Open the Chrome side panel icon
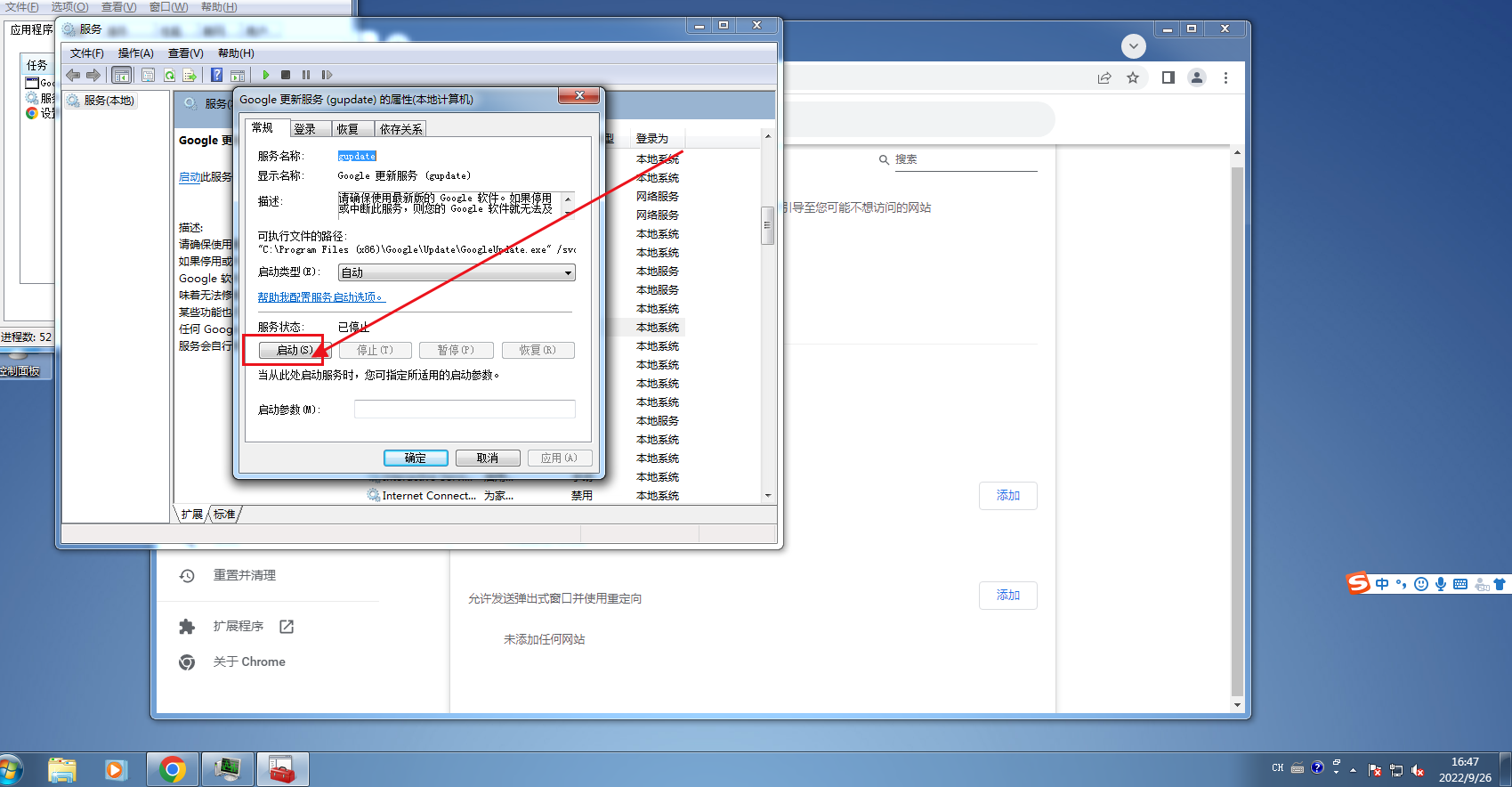The width and height of the screenshot is (1512, 787). (x=1168, y=77)
